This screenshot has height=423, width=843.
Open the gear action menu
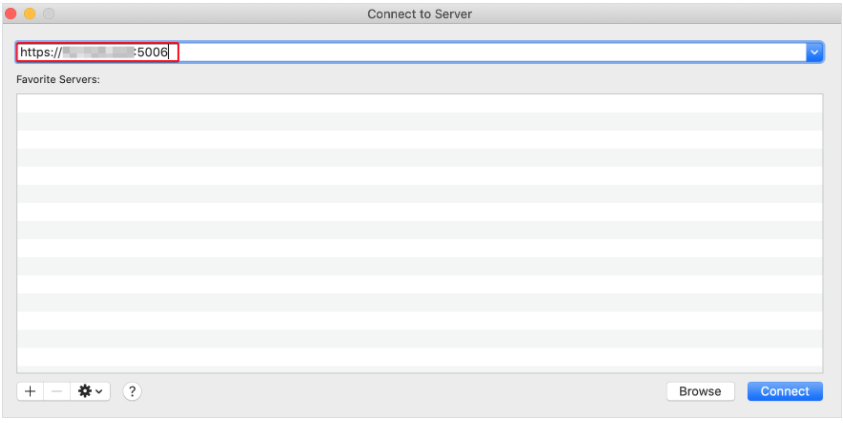pyautogui.click(x=90, y=391)
